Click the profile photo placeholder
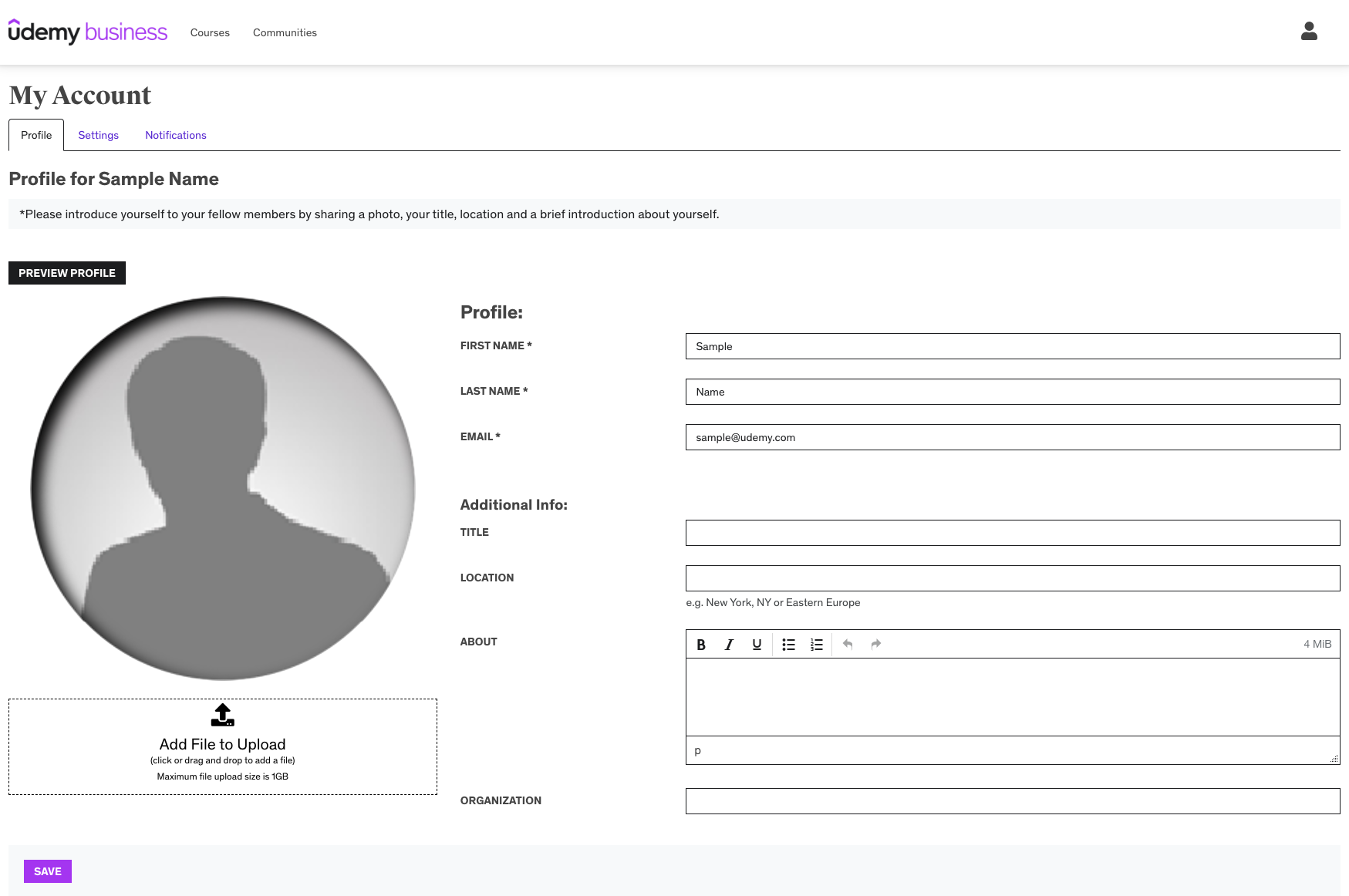This screenshot has width=1349, height=896. coord(223,488)
